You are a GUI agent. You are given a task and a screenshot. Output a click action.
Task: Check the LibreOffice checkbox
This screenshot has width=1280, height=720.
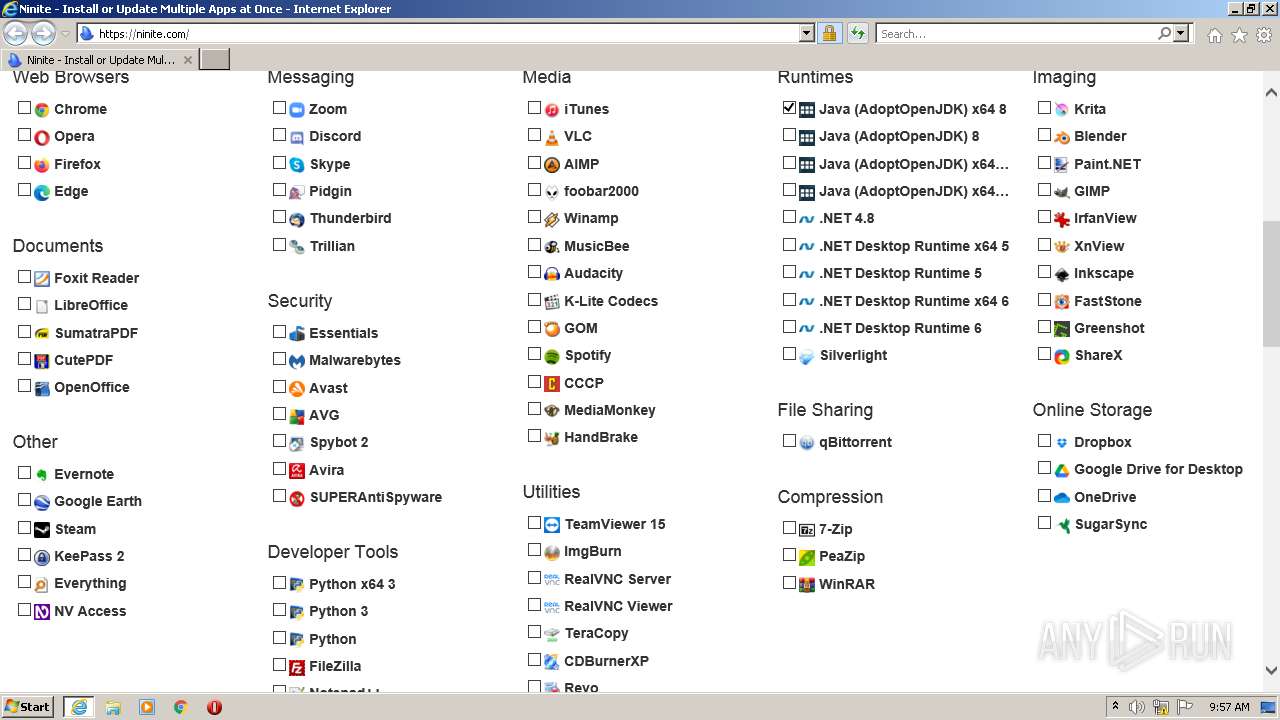[x=24, y=303]
